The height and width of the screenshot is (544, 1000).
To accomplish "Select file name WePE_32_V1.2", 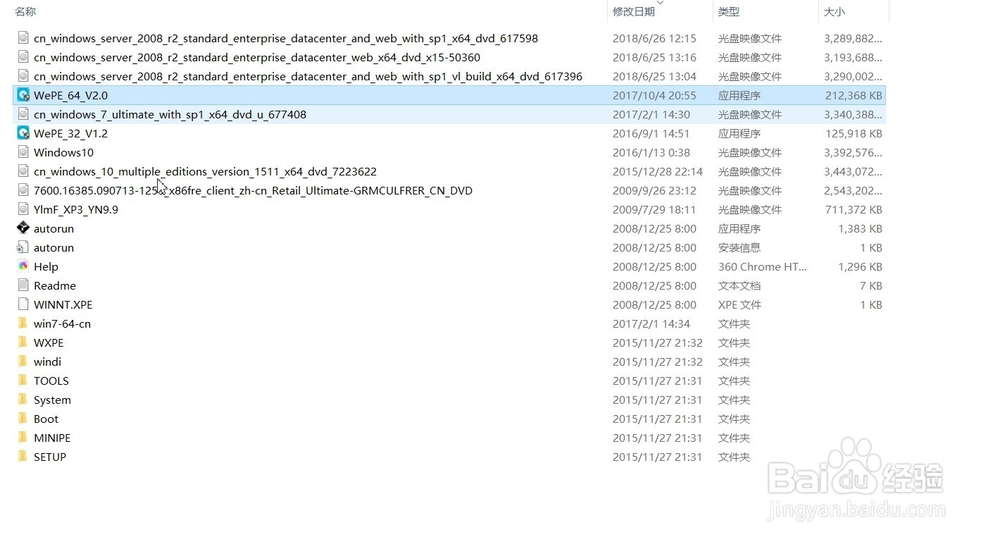I will [x=71, y=133].
